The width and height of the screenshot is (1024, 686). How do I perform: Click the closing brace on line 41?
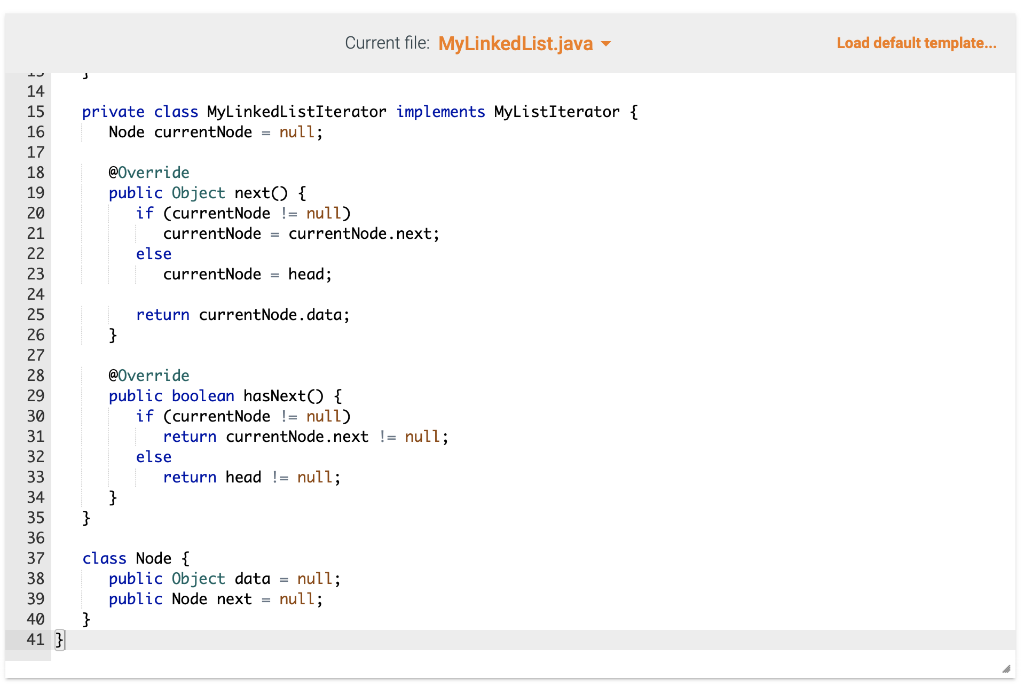point(59,640)
